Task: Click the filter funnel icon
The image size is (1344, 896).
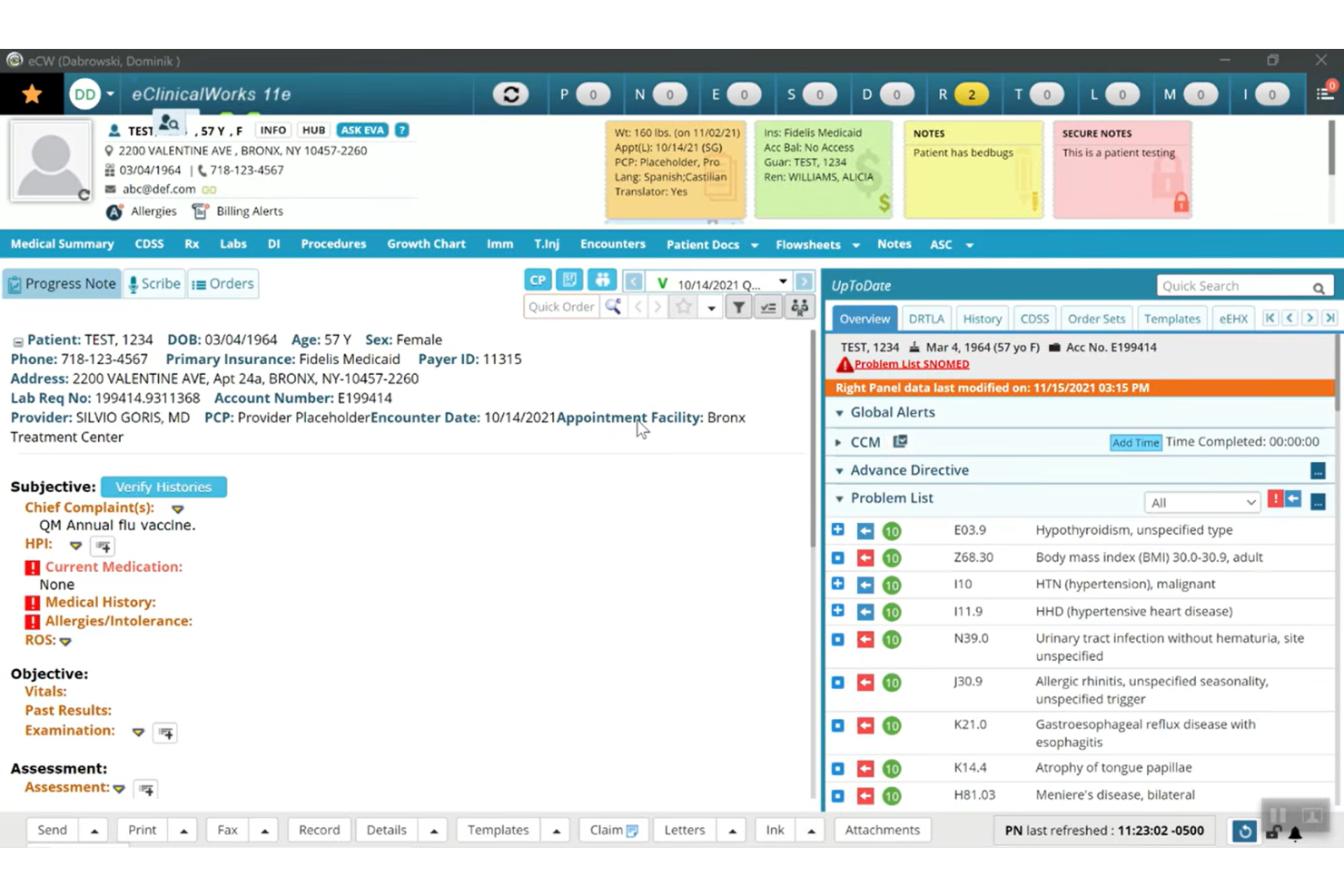Action: tap(739, 308)
